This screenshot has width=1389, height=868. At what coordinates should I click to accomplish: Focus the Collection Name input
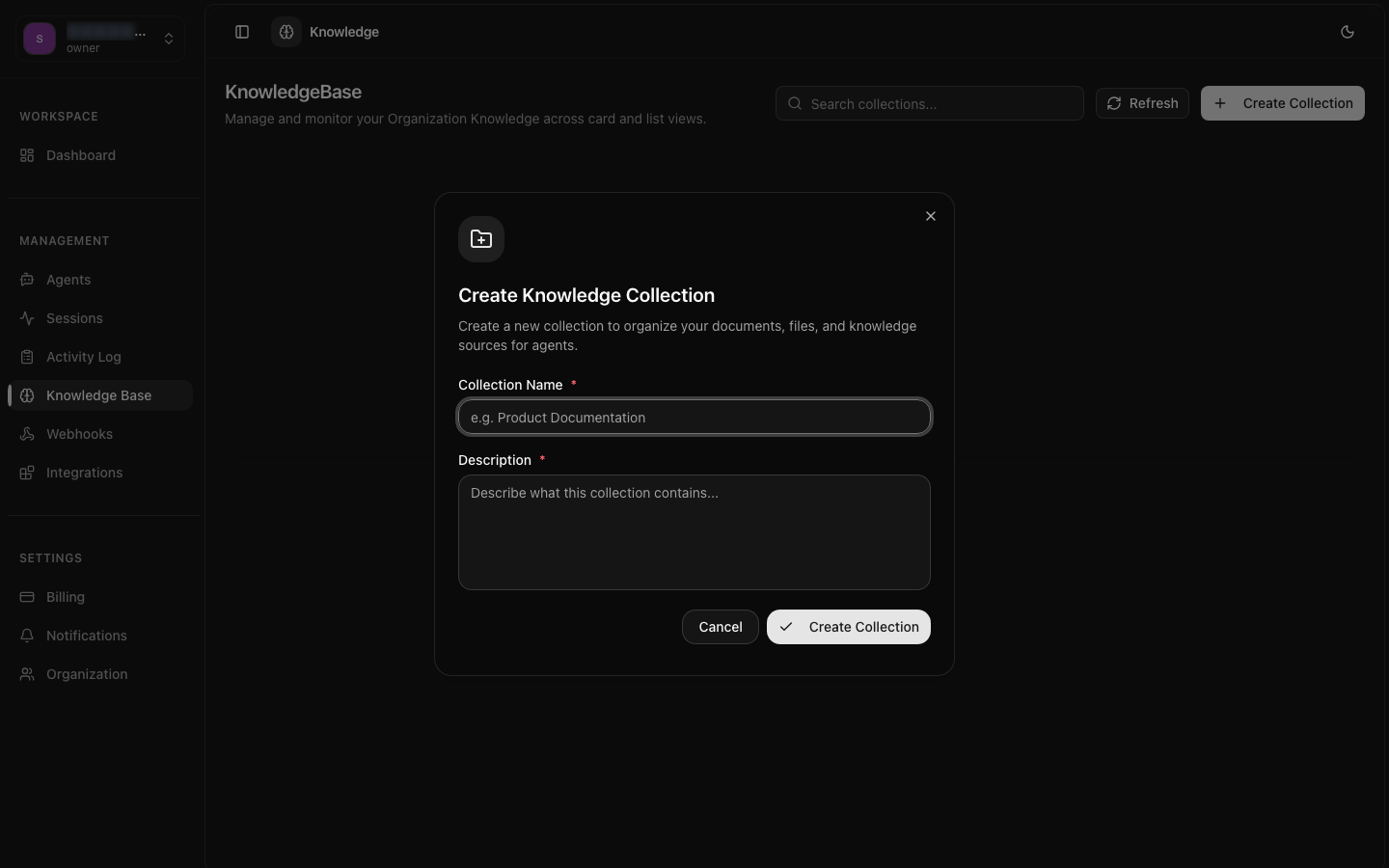click(694, 417)
